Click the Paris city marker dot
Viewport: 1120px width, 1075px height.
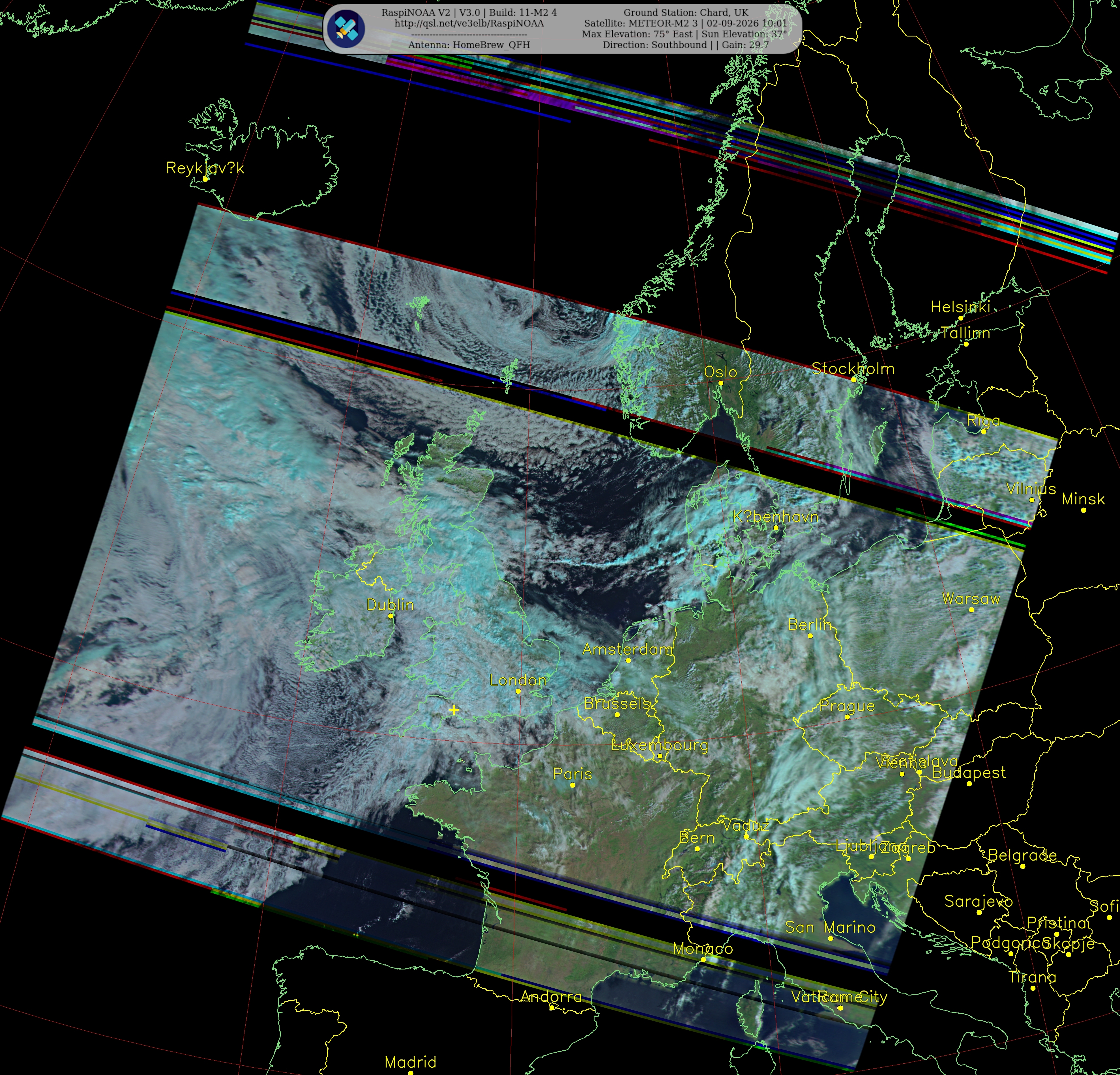(572, 785)
